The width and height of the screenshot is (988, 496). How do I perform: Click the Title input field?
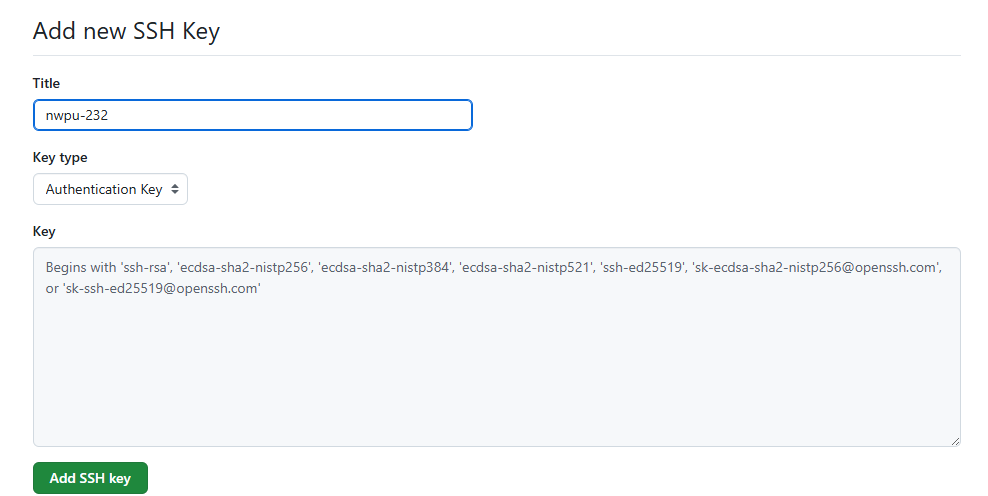pyautogui.click(x=252, y=115)
